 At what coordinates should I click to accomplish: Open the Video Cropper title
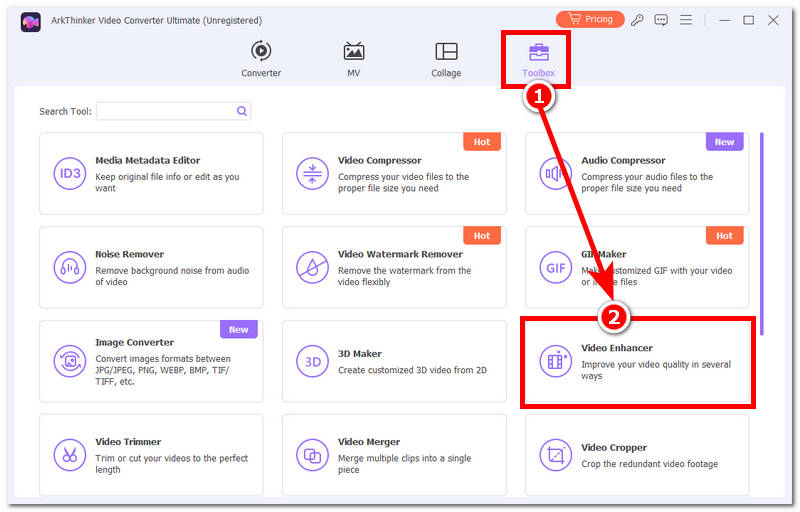614,447
